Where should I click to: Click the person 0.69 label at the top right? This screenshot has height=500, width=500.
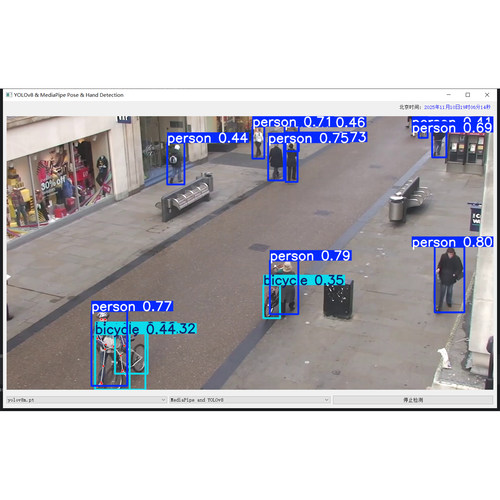[452, 128]
